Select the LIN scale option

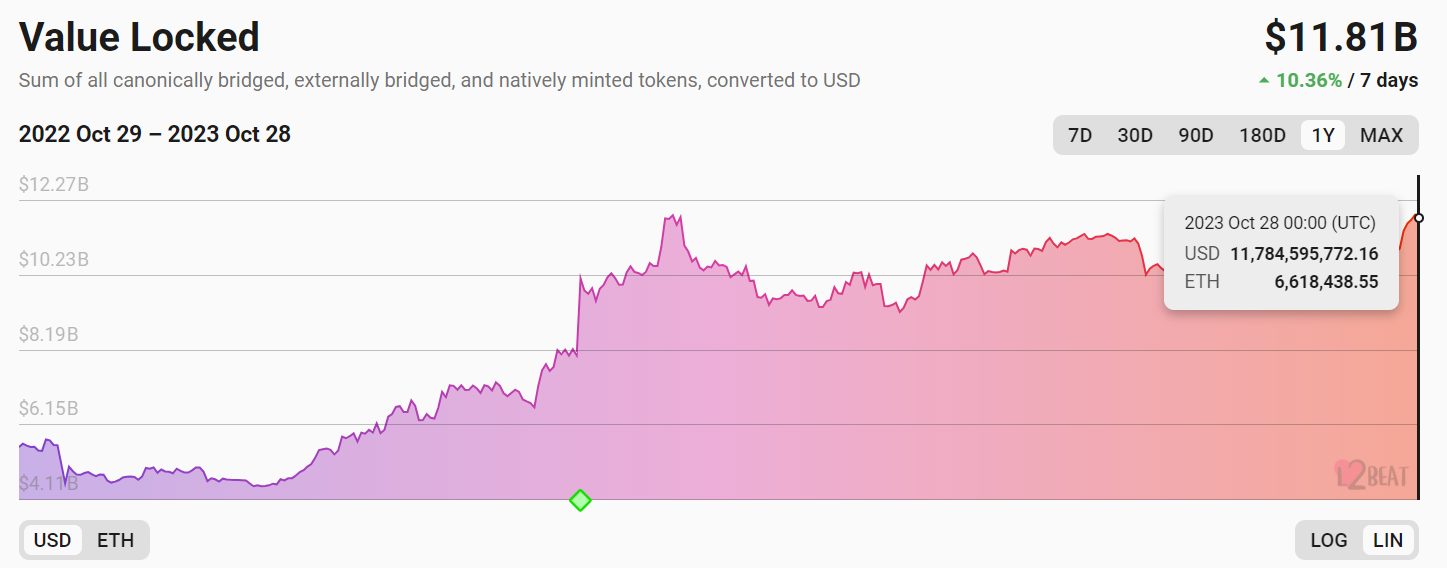1388,540
